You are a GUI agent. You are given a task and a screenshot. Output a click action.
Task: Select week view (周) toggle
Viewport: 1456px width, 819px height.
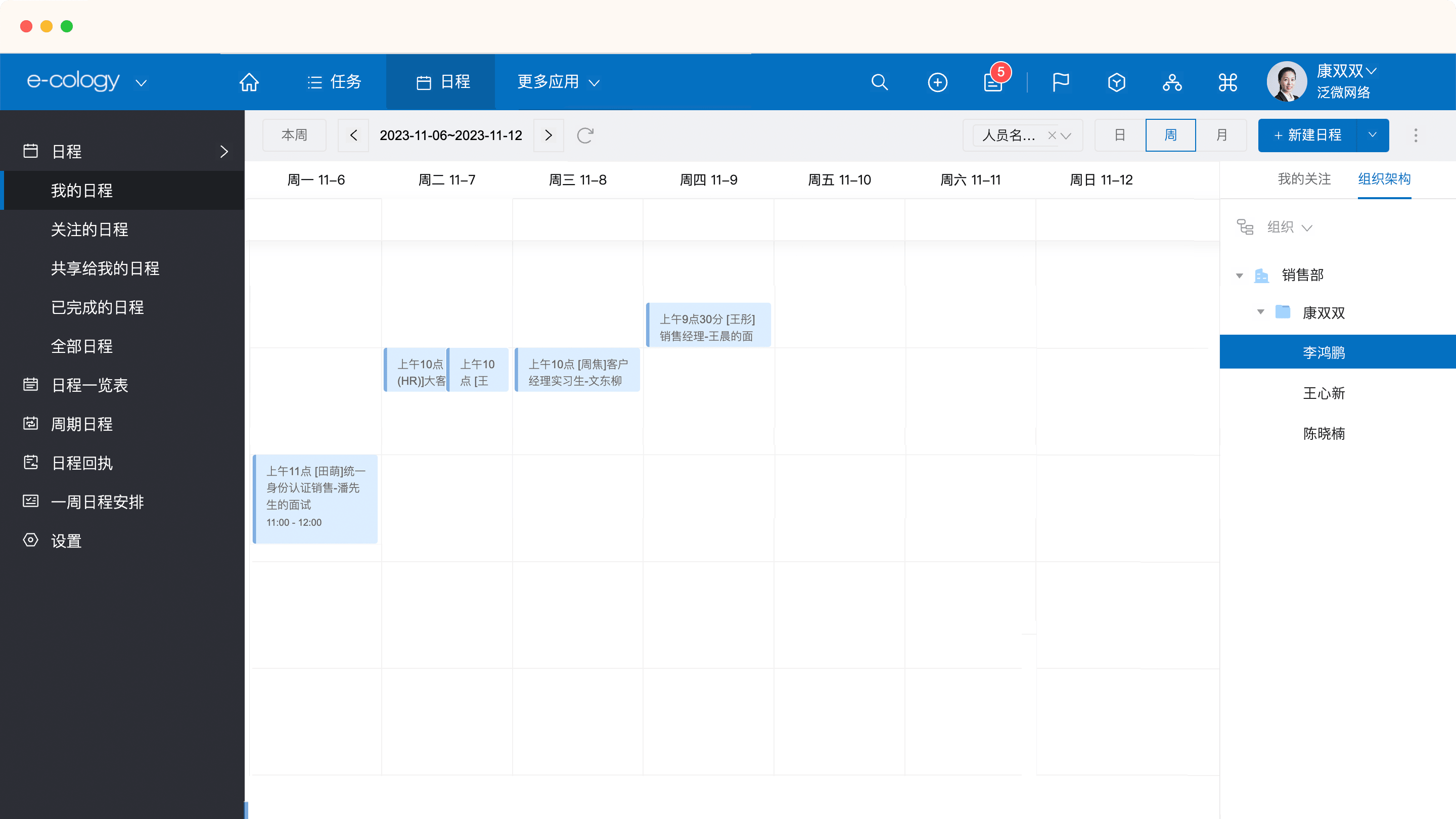1170,135
